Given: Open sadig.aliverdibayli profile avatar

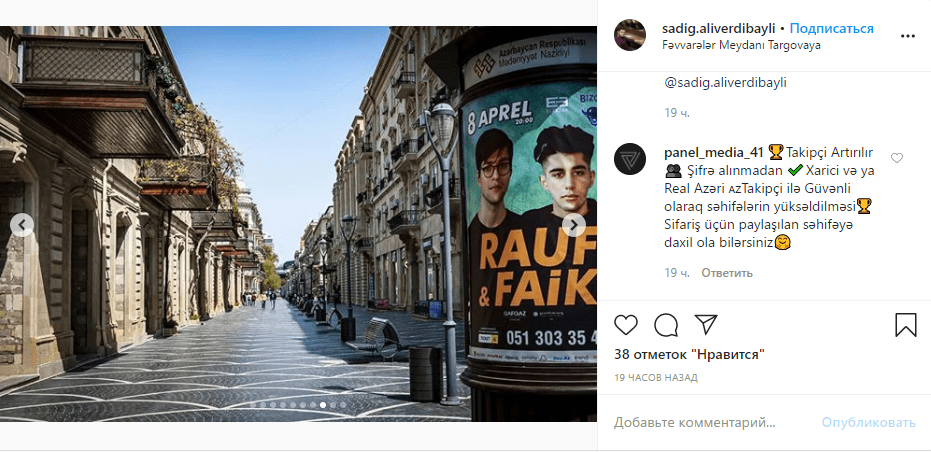Looking at the screenshot, I should pyautogui.click(x=630, y=35).
